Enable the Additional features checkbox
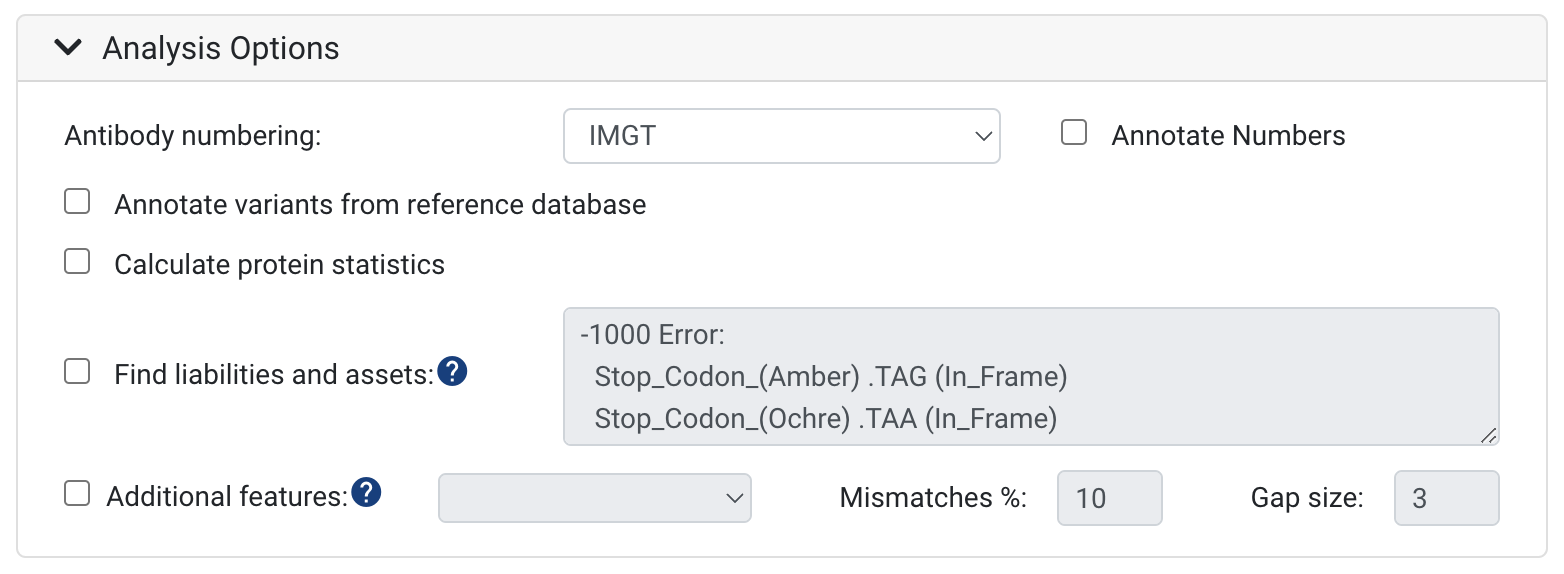The image size is (1564, 574). pos(77,494)
